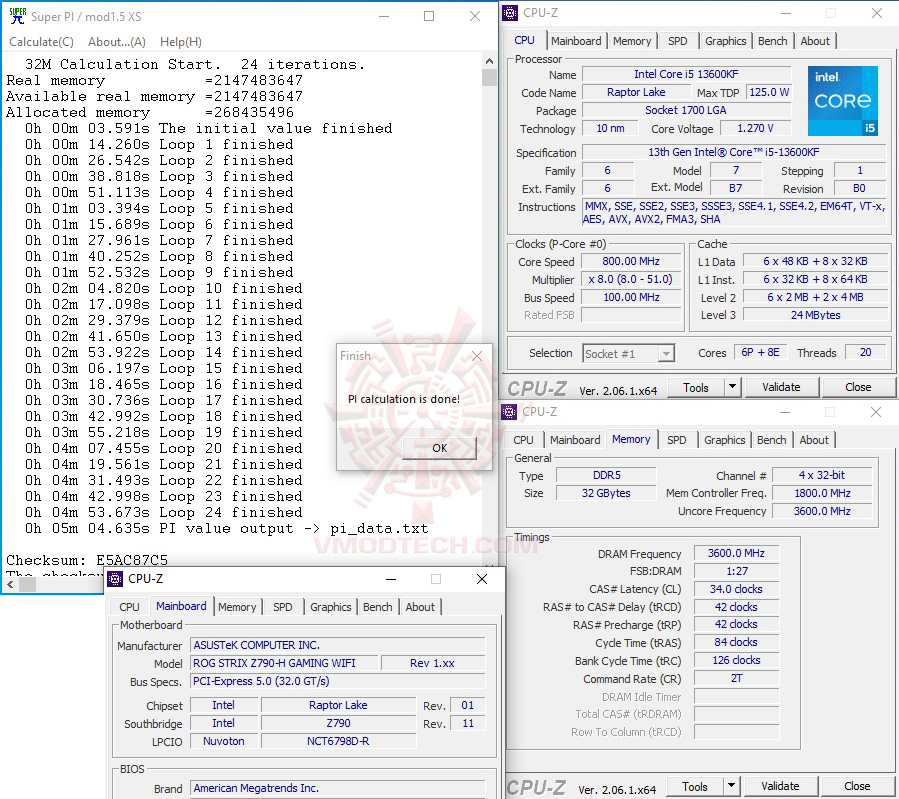Select Bench tab in Mainboard CPU-Z window
The width and height of the screenshot is (899, 799).
(x=377, y=607)
